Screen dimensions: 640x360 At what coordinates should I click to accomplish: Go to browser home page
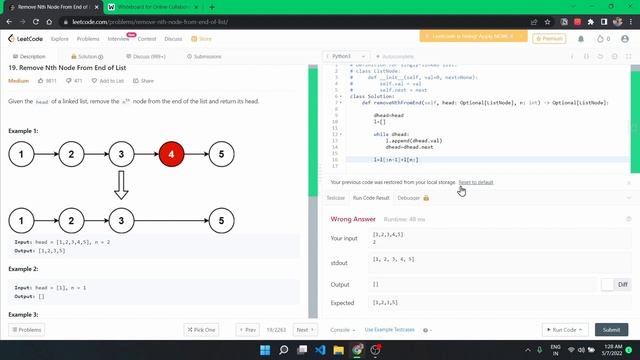pos(49,22)
